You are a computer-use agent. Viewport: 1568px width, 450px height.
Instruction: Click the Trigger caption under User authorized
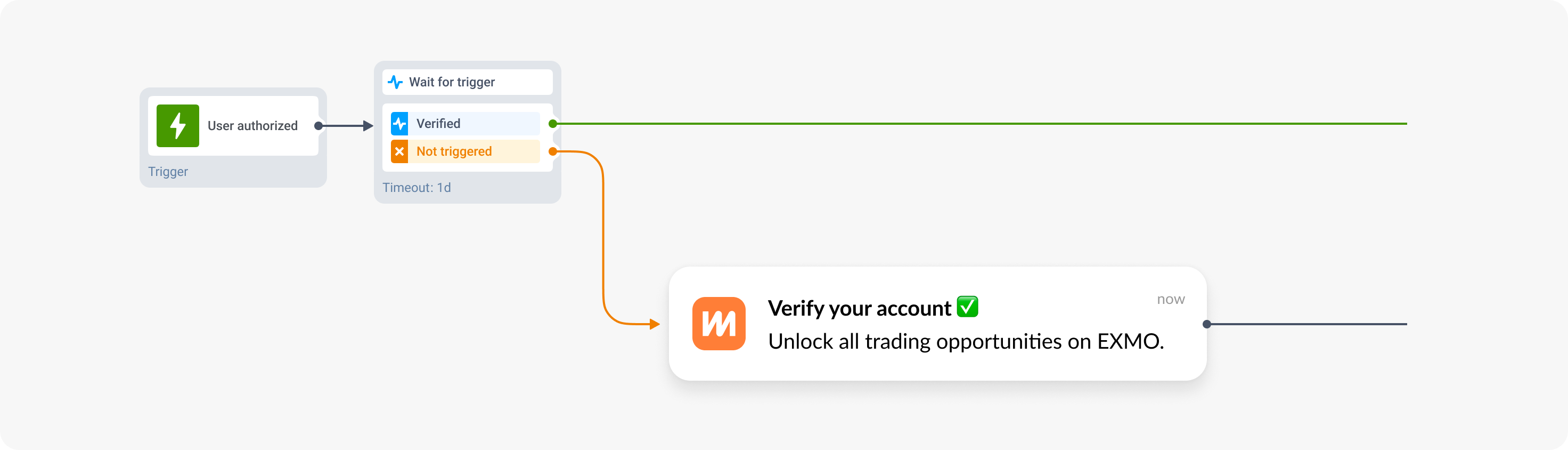coord(168,172)
